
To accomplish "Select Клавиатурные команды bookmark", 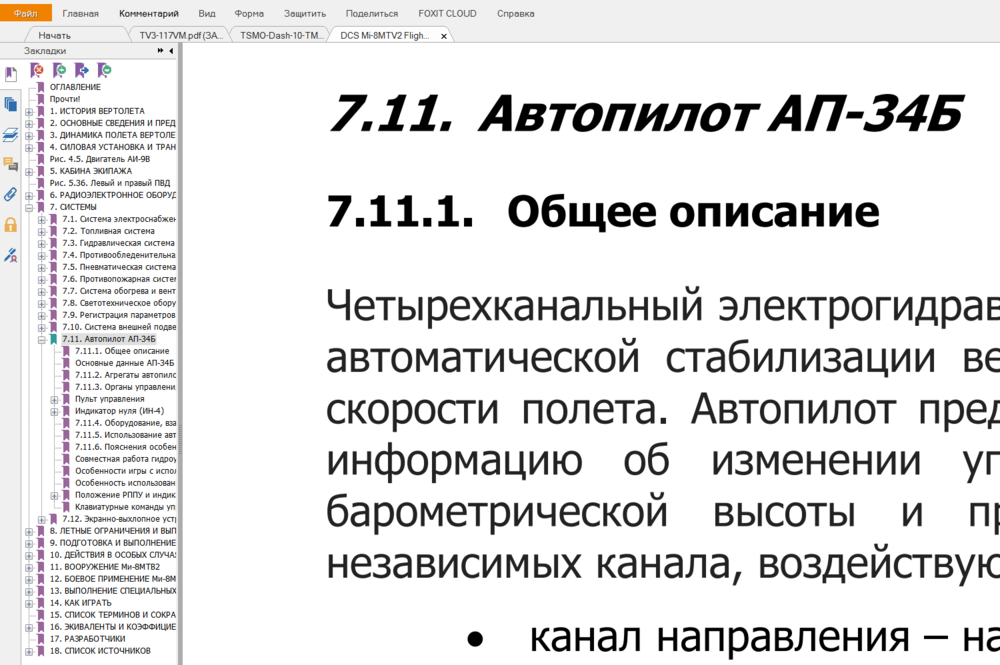I will pyautogui.click(x=126, y=508).
